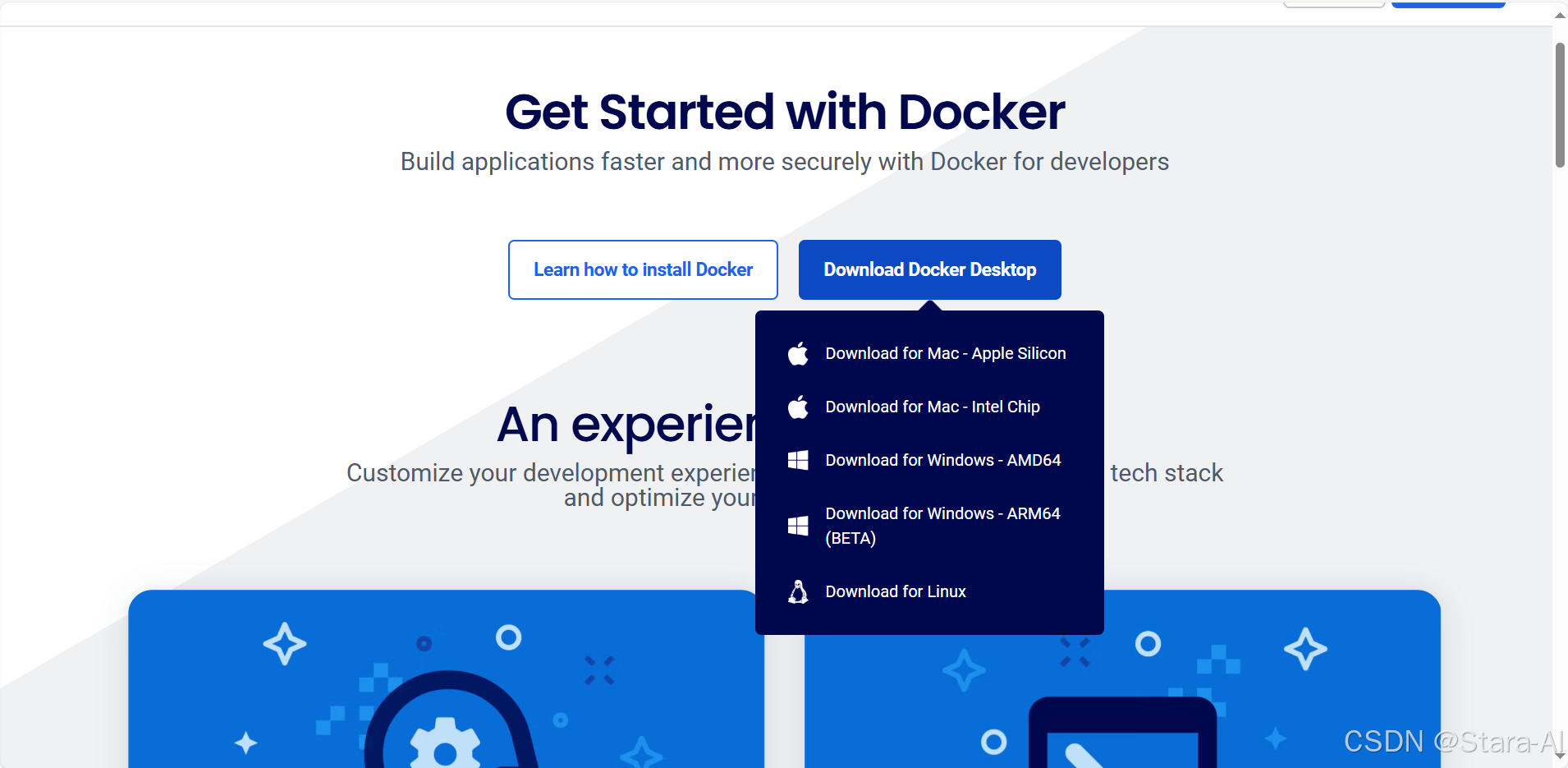Click the page's vertical scrollbar thumb

1560,105
